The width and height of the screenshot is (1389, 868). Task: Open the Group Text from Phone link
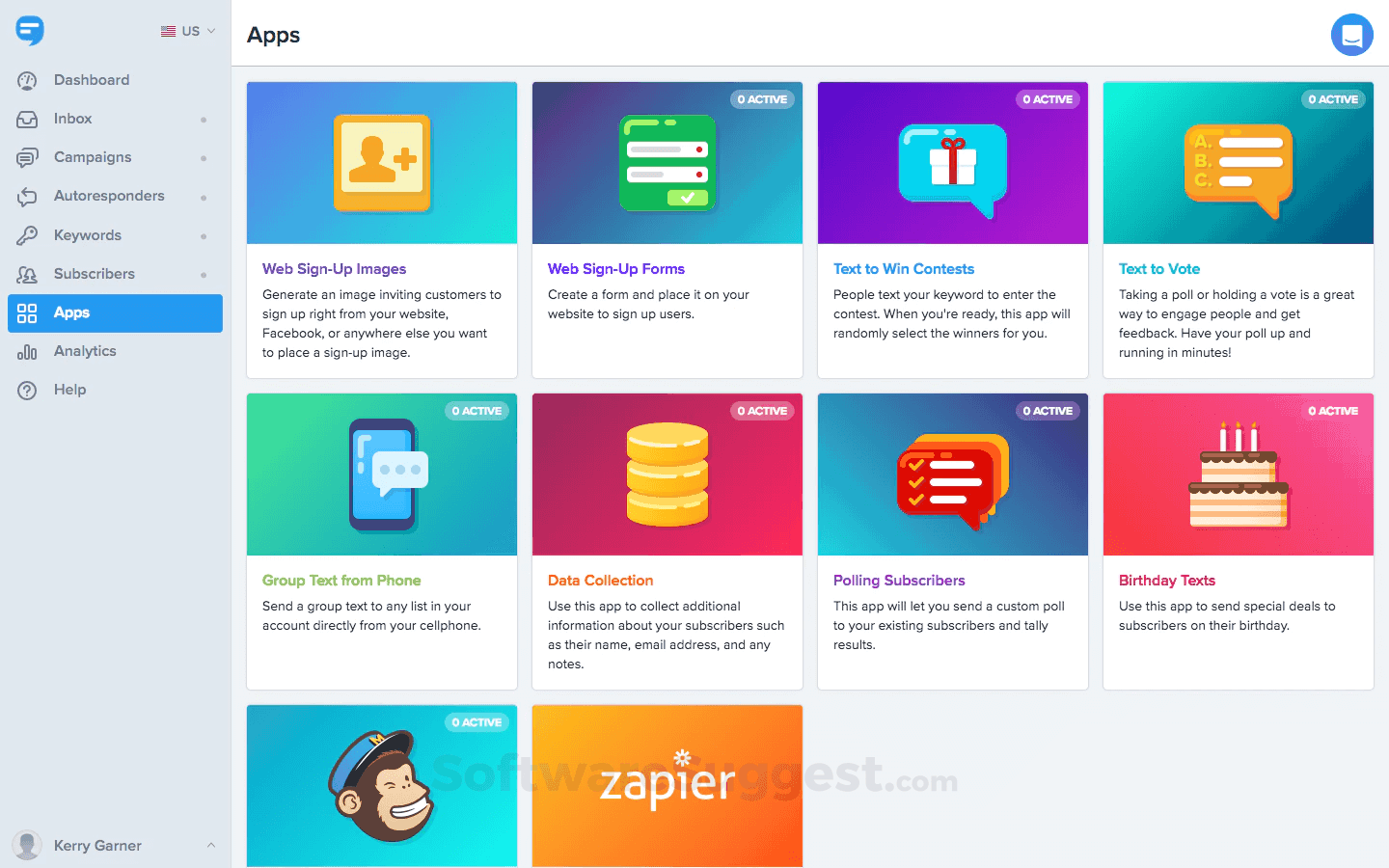[341, 581]
